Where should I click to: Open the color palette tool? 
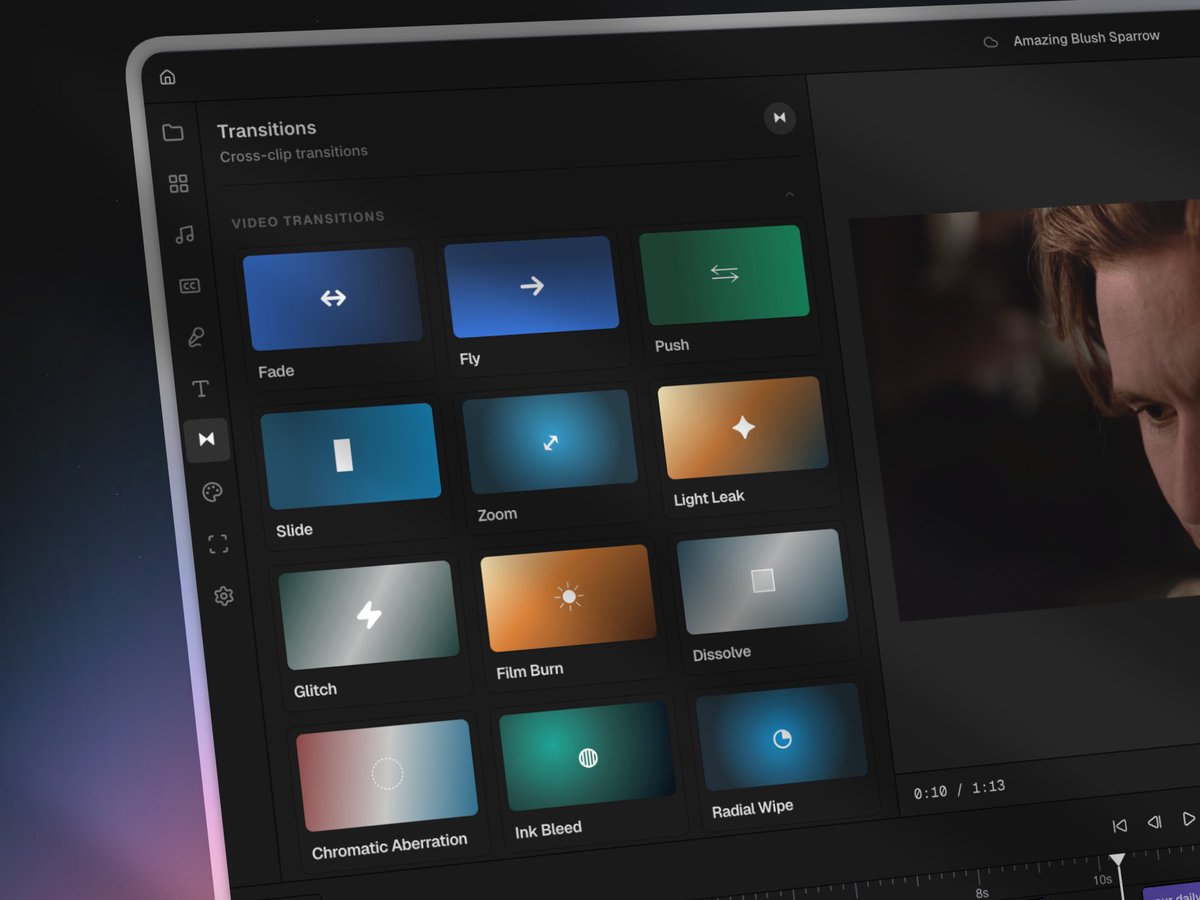click(x=213, y=490)
